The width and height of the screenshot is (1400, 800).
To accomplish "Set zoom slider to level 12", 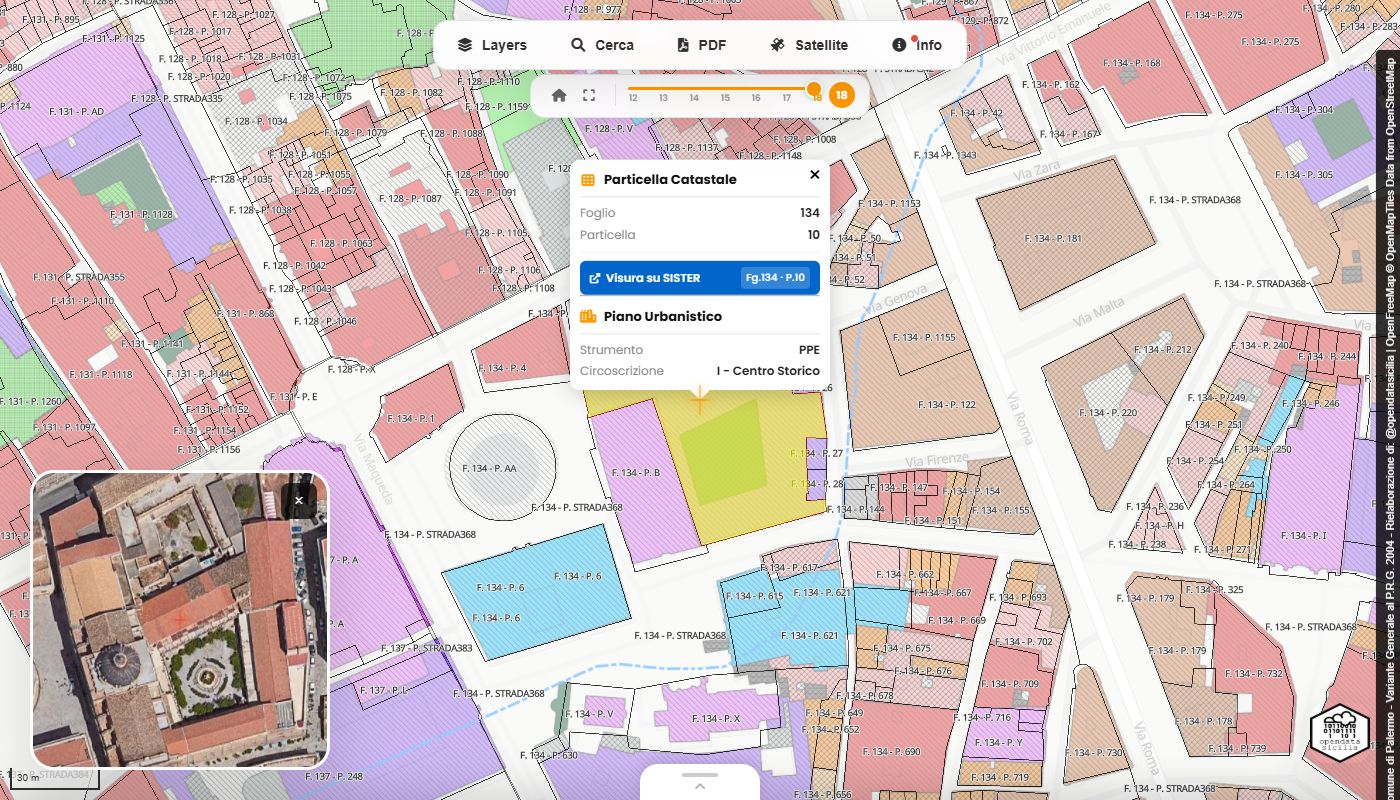I will pyautogui.click(x=633, y=97).
